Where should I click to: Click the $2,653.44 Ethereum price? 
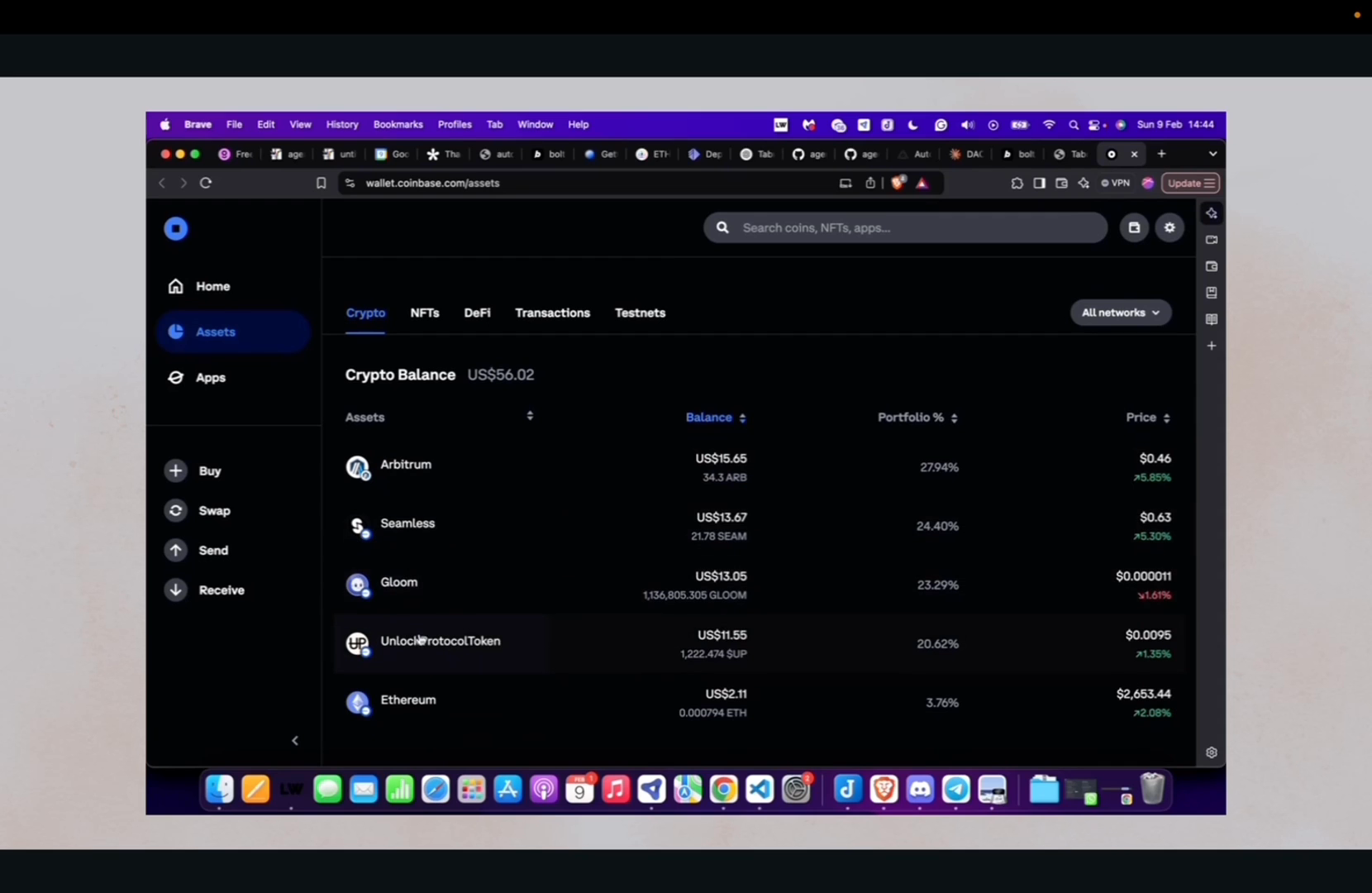1143,695
